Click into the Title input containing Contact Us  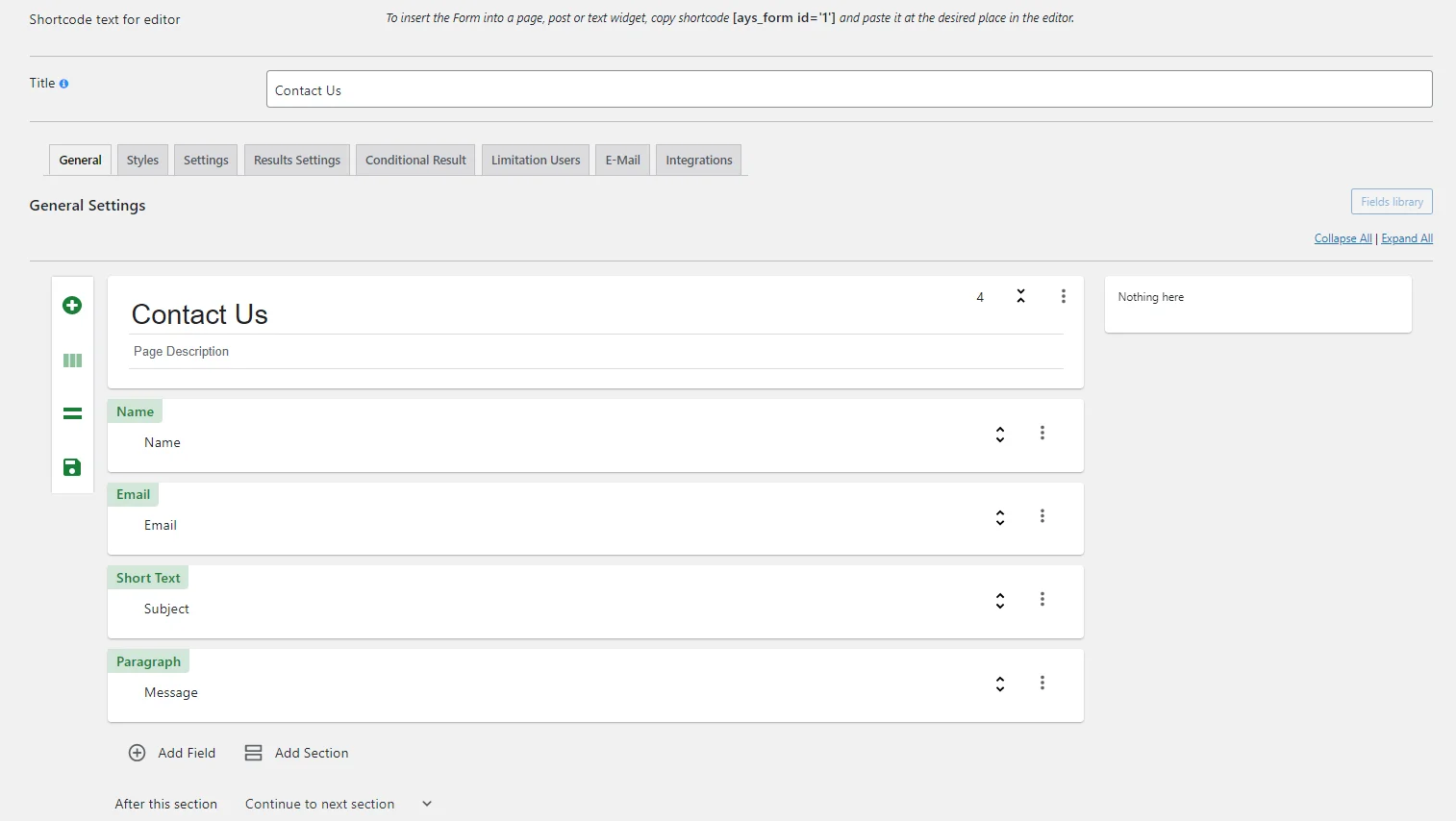pyautogui.click(x=849, y=89)
